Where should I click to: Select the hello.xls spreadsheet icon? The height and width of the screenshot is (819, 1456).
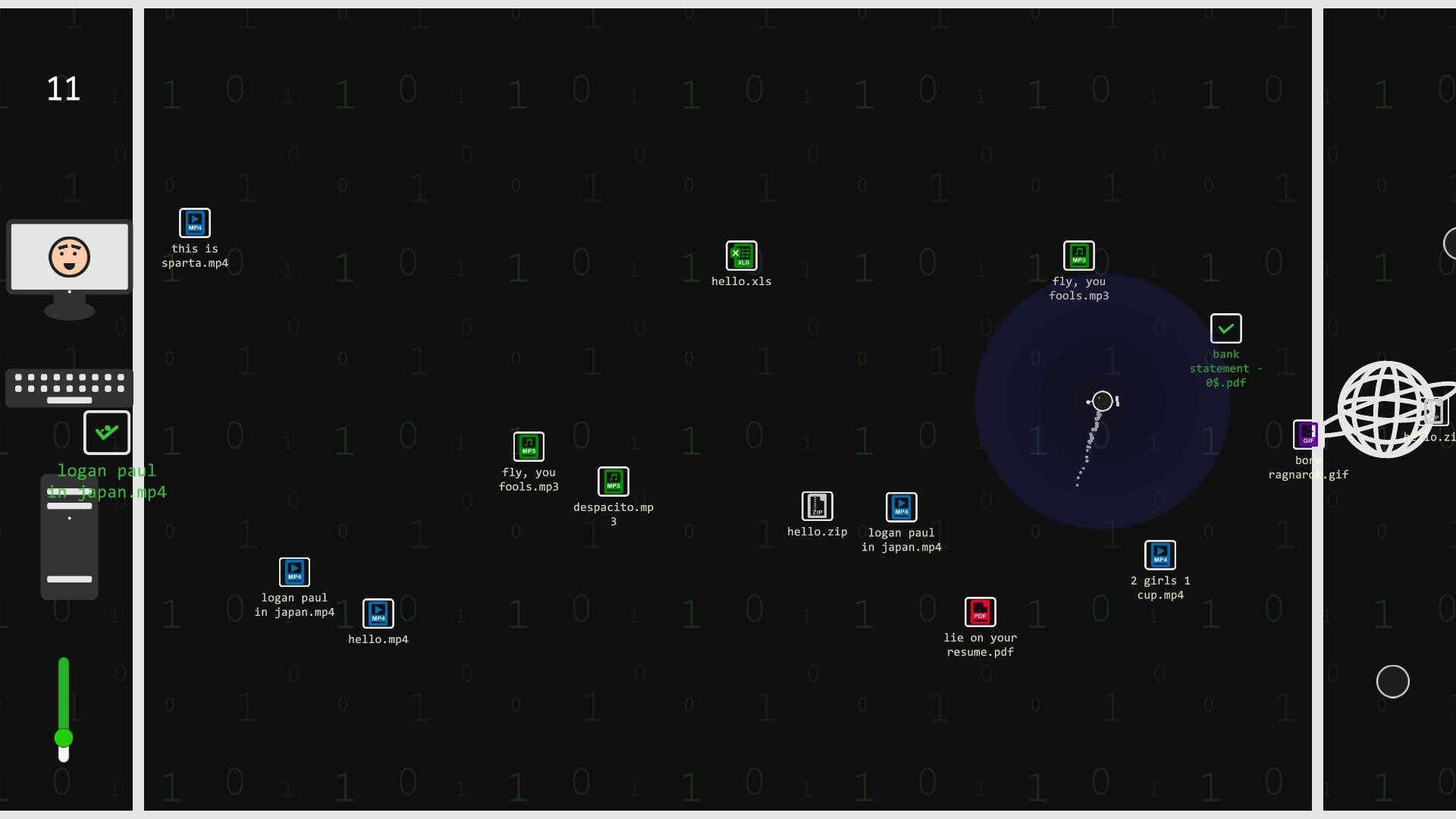point(742,256)
